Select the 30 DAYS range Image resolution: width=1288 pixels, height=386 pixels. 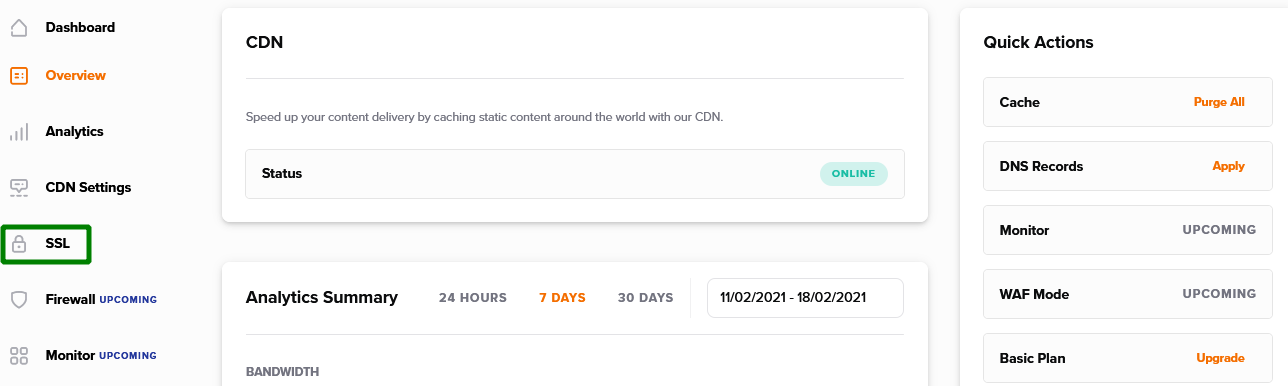click(645, 298)
